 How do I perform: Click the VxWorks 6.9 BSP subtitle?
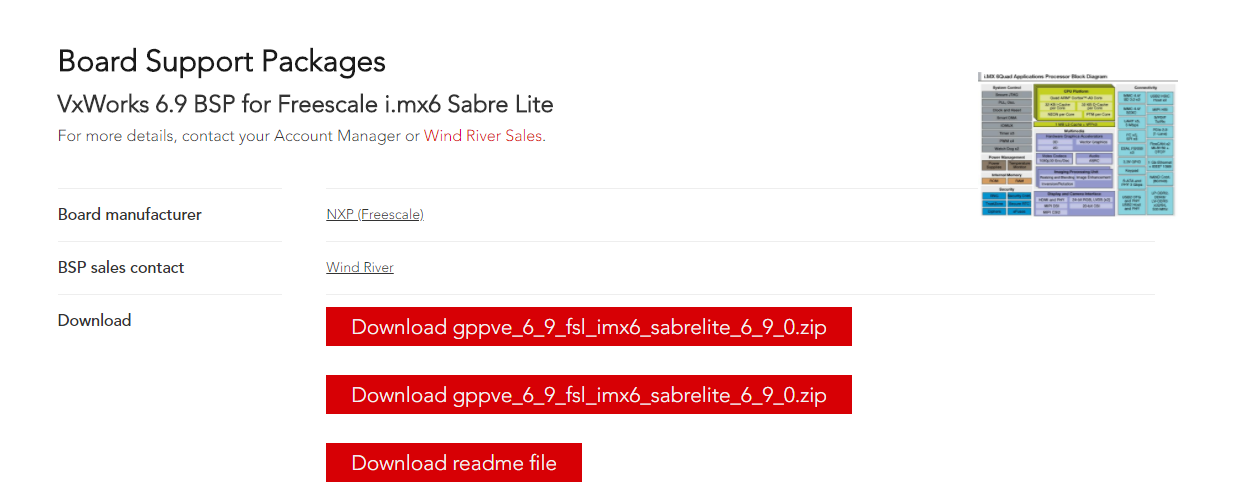[x=305, y=104]
